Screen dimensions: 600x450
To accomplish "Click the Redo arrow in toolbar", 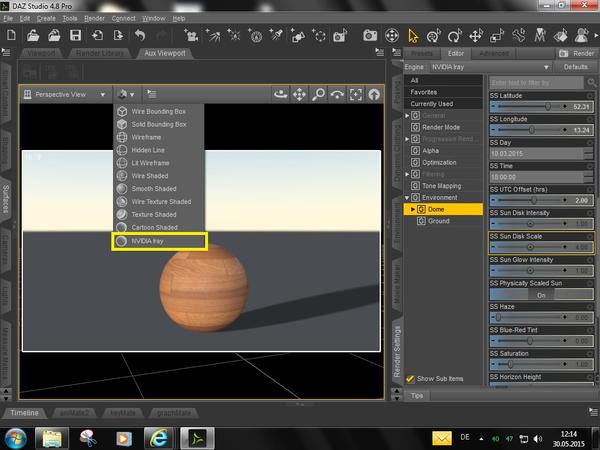I will tap(161, 36).
